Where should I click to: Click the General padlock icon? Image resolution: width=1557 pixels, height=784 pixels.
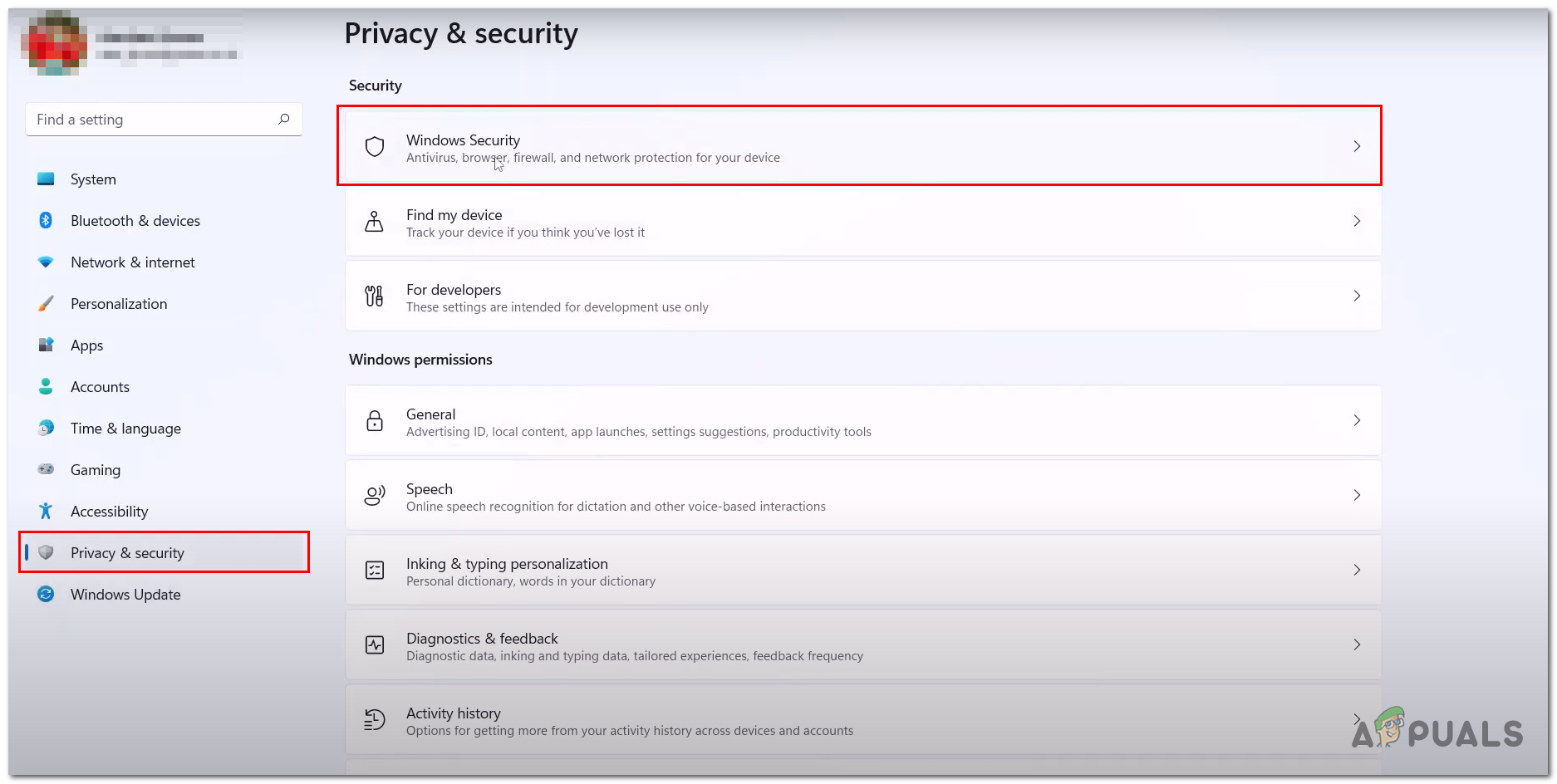[375, 421]
